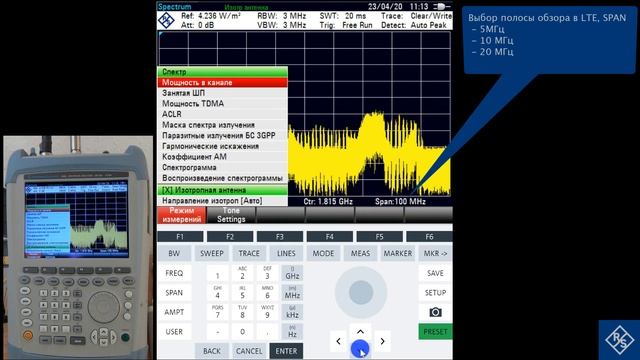Click the MHz unit key
The width and height of the screenshot is (640, 360).
click(292, 293)
